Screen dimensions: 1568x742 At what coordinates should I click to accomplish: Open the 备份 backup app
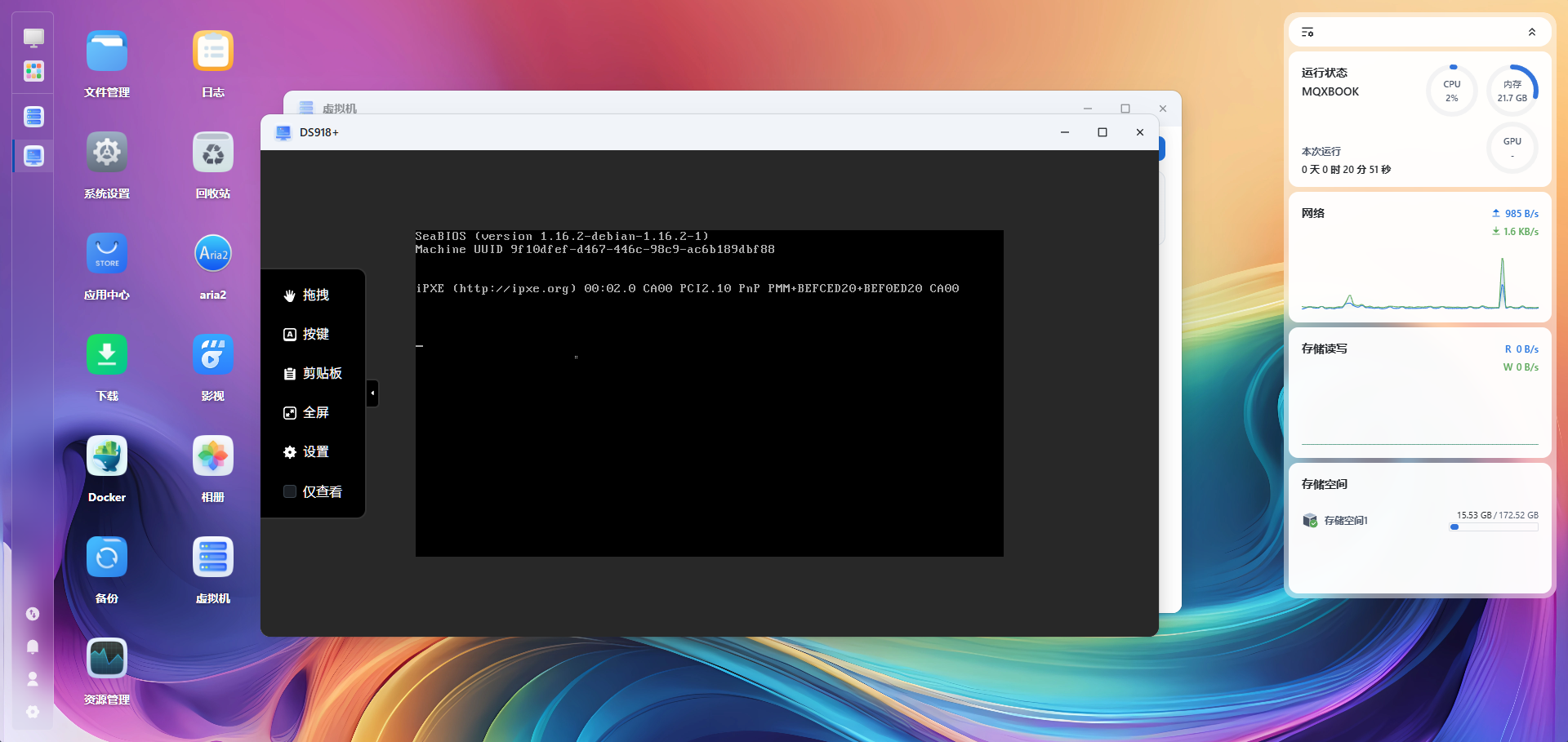click(107, 558)
